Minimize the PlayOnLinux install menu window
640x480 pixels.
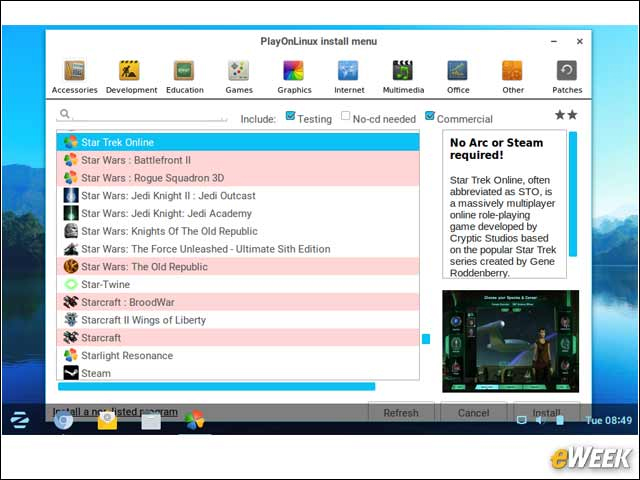coord(554,41)
